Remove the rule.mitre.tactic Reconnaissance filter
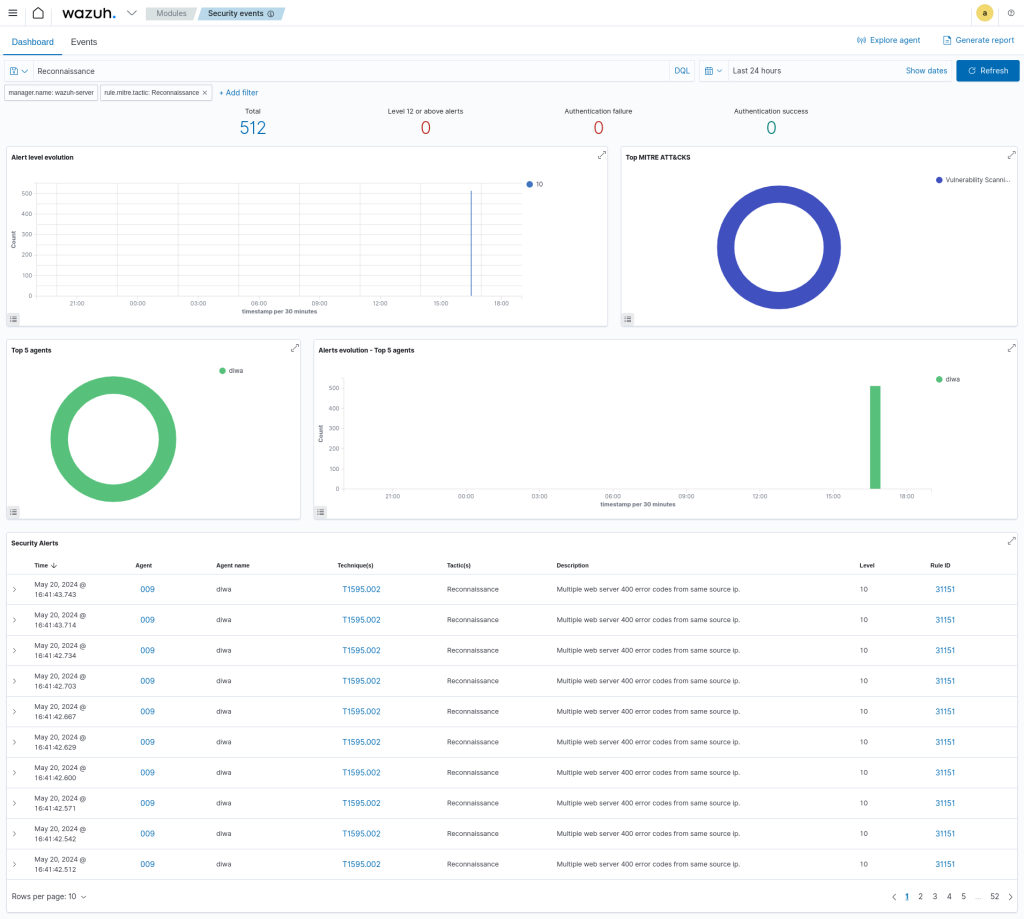This screenshot has width=1024, height=919. [x=205, y=92]
